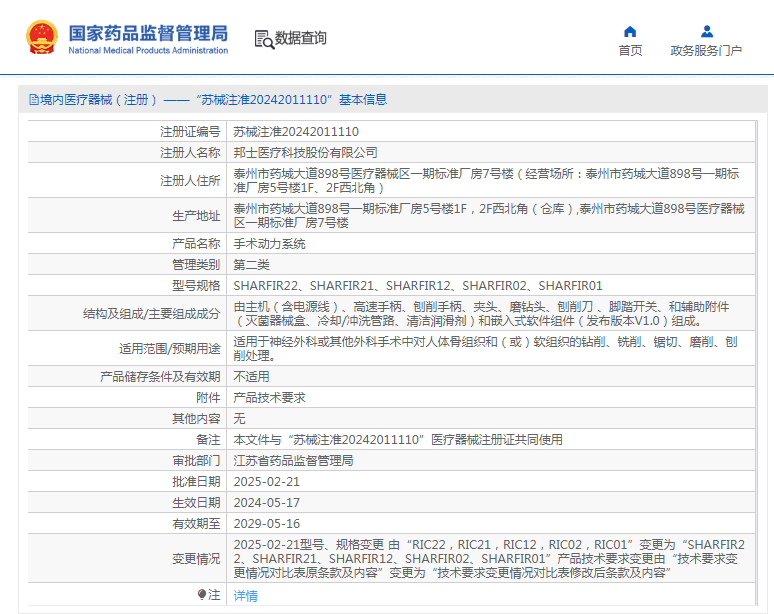Image resolution: width=774 pixels, height=614 pixels.
Task: Click the 结构及组成 description value
Action: pos(481,314)
